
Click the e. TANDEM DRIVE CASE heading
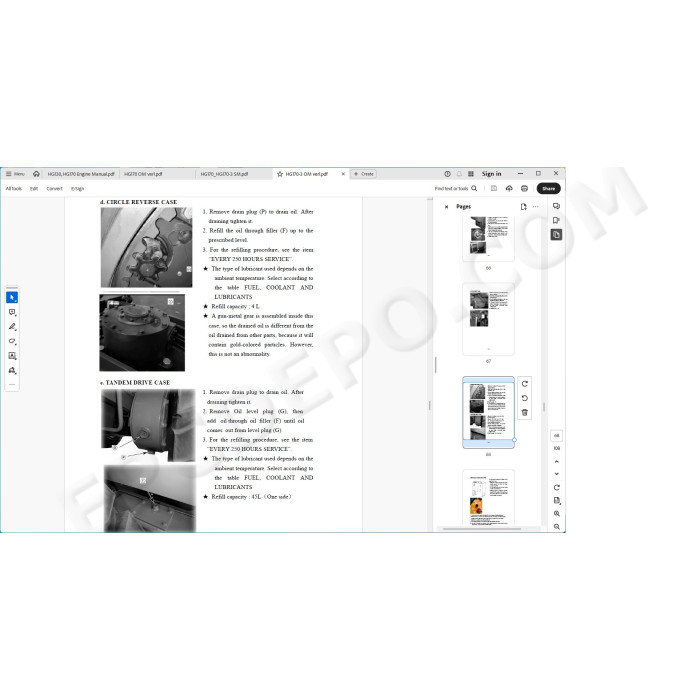tap(135, 383)
